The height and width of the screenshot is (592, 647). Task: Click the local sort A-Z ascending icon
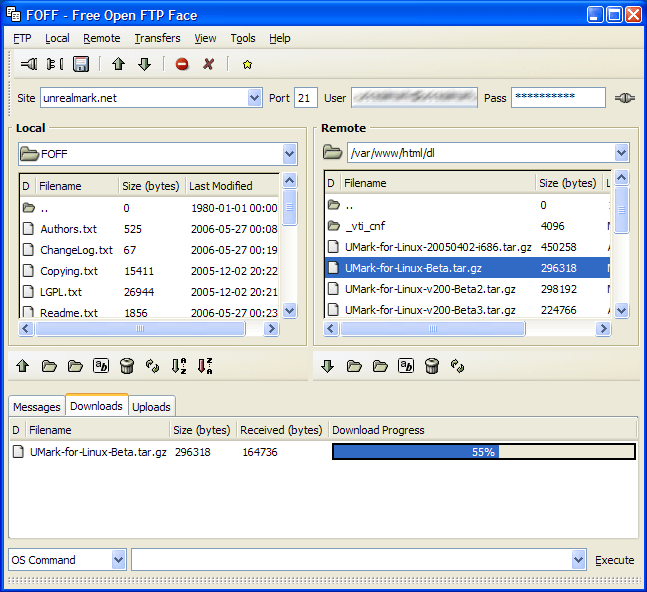click(x=179, y=366)
